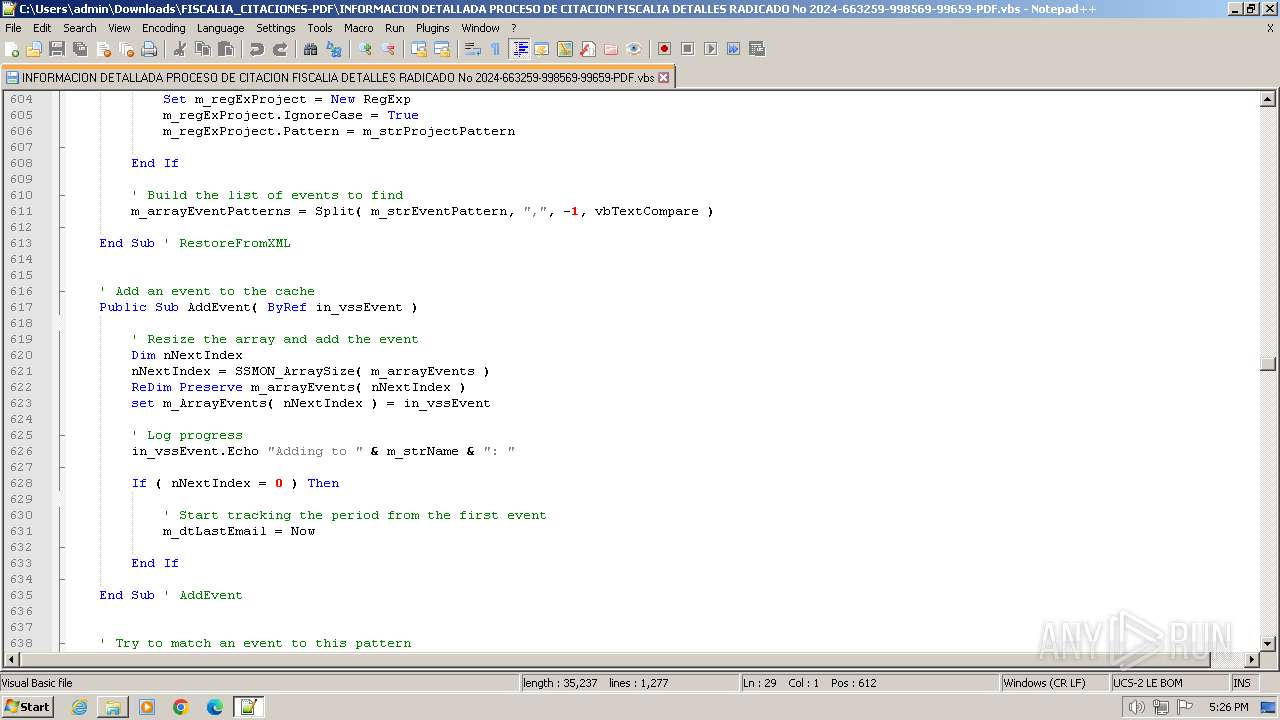Launch Google Chrome from the taskbar
This screenshot has height=720, width=1280.
[181, 707]
